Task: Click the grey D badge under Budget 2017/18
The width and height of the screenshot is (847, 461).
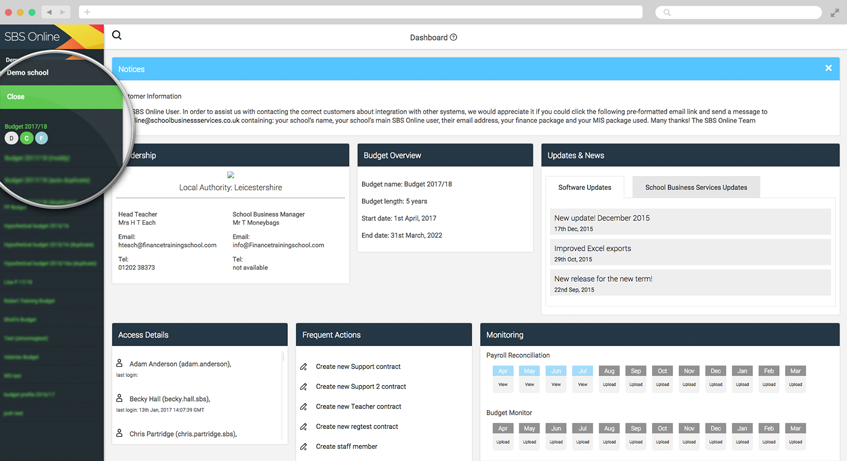Action: point(12,138)
